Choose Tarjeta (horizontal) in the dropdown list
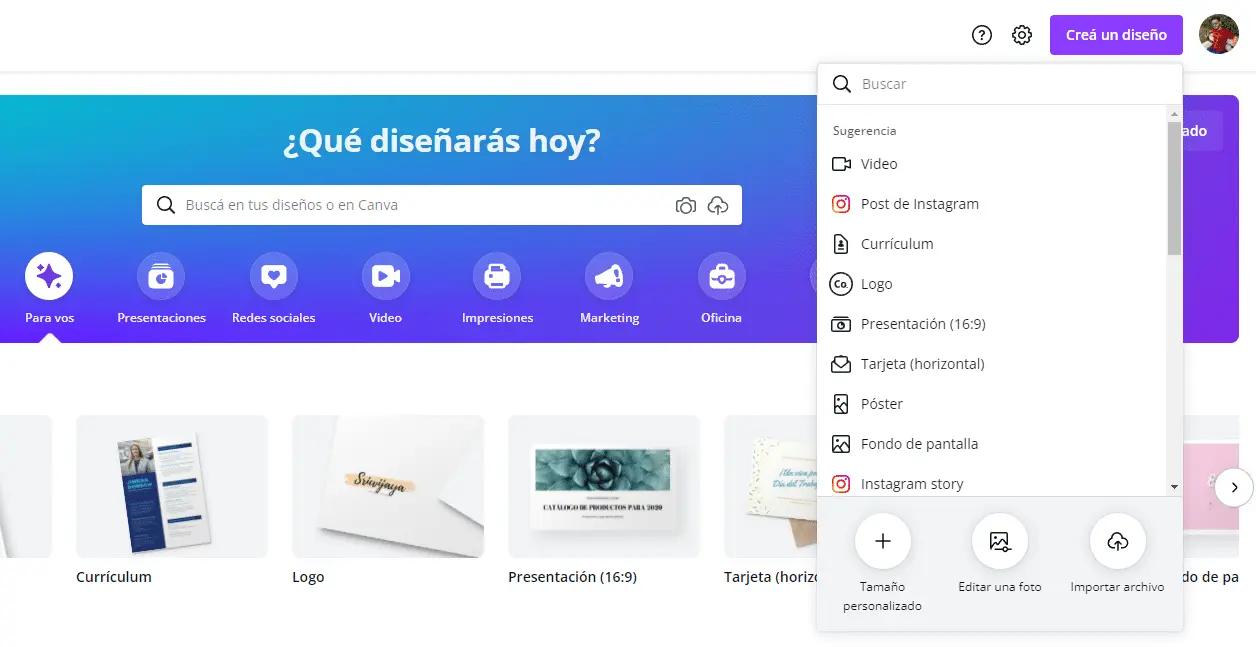The height and width of the screenshot is (647, 1256). click(x=992, y=364)
